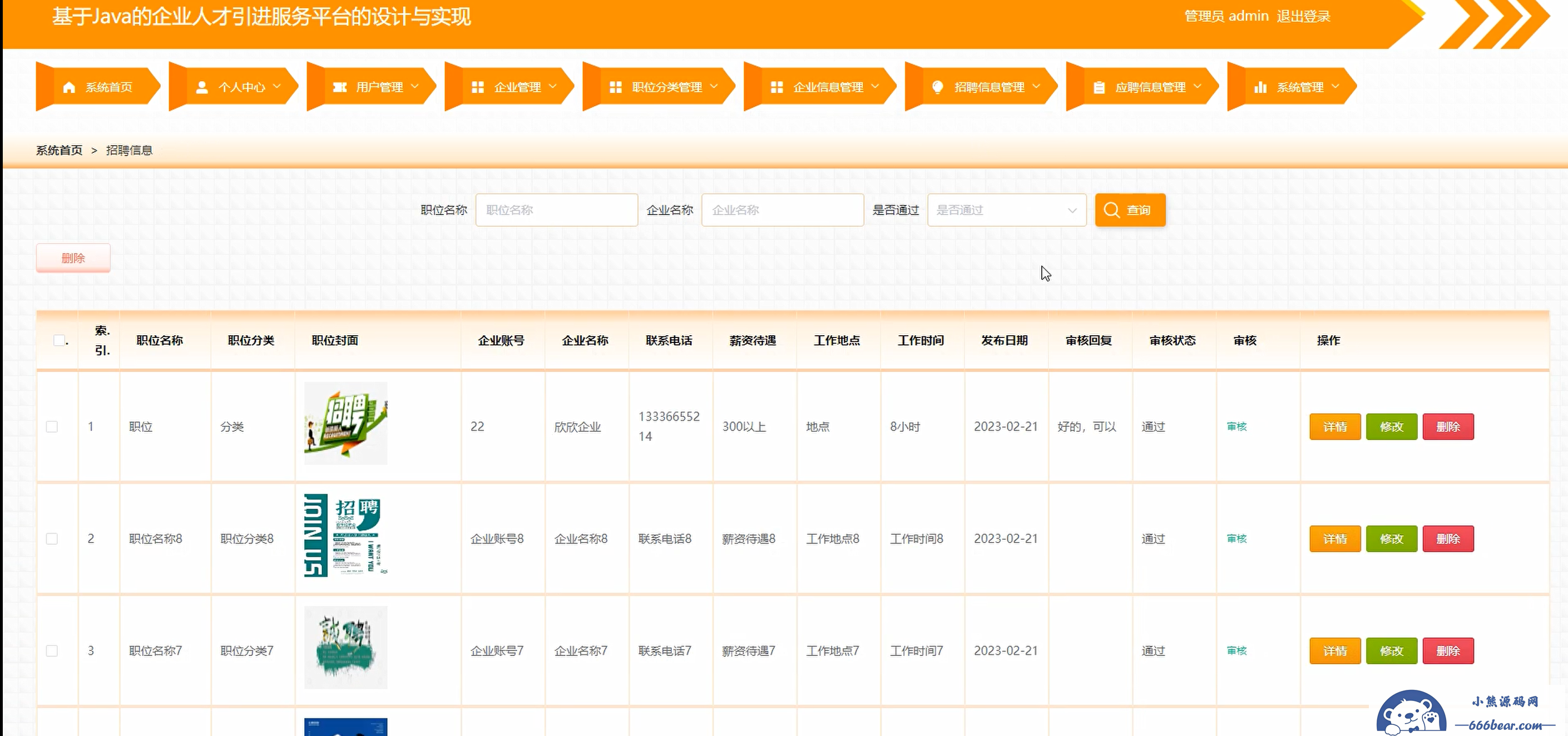Click the ticket icon in 用户管理 menu
Viewport: 1568px width, 736px height.
(x=340, y=88)
